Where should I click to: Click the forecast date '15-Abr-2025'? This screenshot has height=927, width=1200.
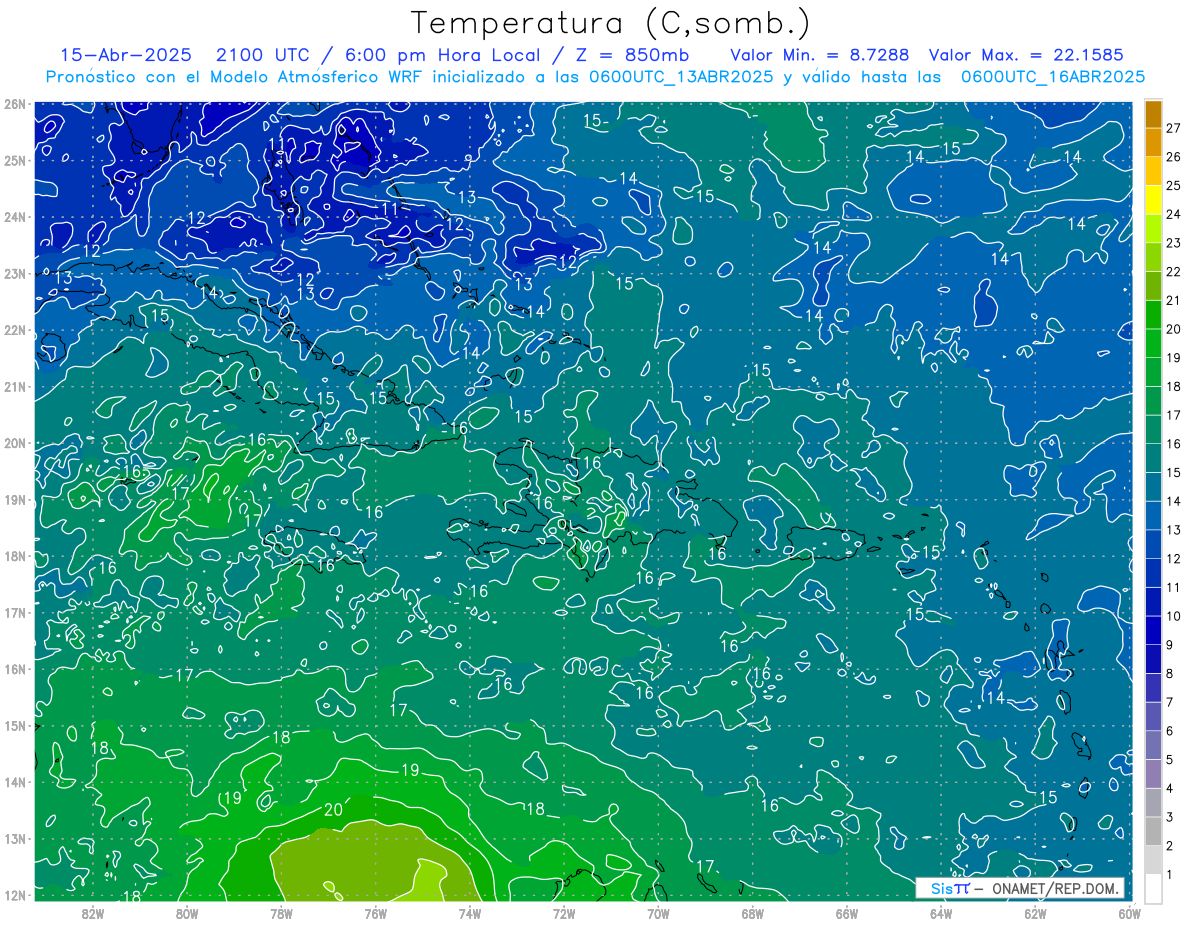pyautogui.click(x=125, y=55)
